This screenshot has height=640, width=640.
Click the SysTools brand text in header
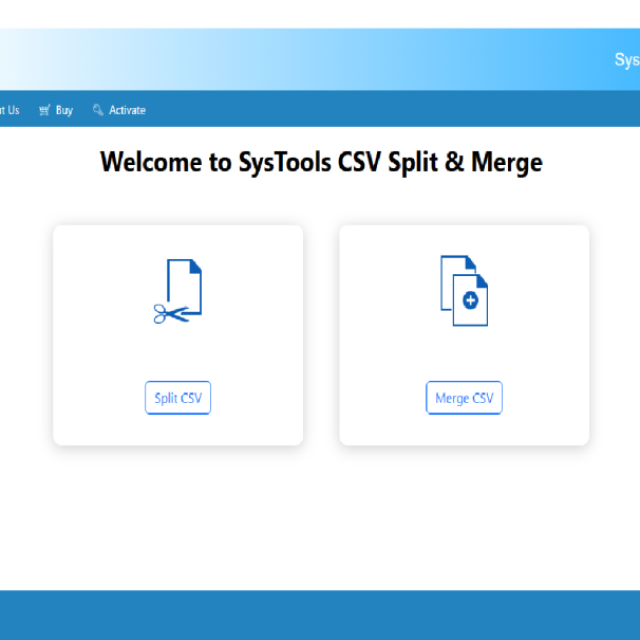tap(626, 60)
